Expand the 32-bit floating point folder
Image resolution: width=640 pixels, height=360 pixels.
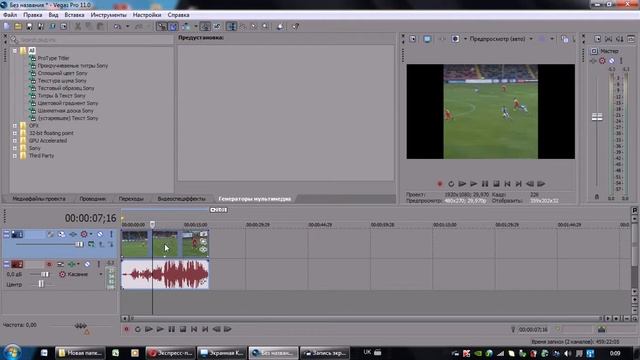(15, 133)
